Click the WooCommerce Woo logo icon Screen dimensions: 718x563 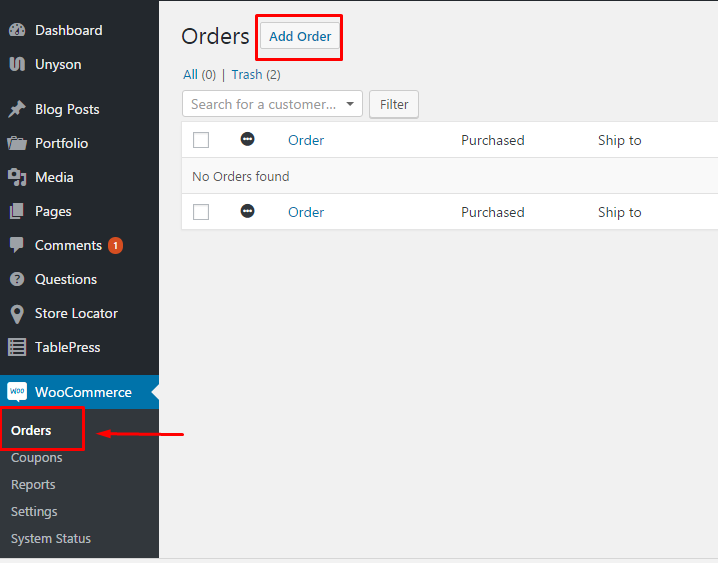[x=17, y=392]
